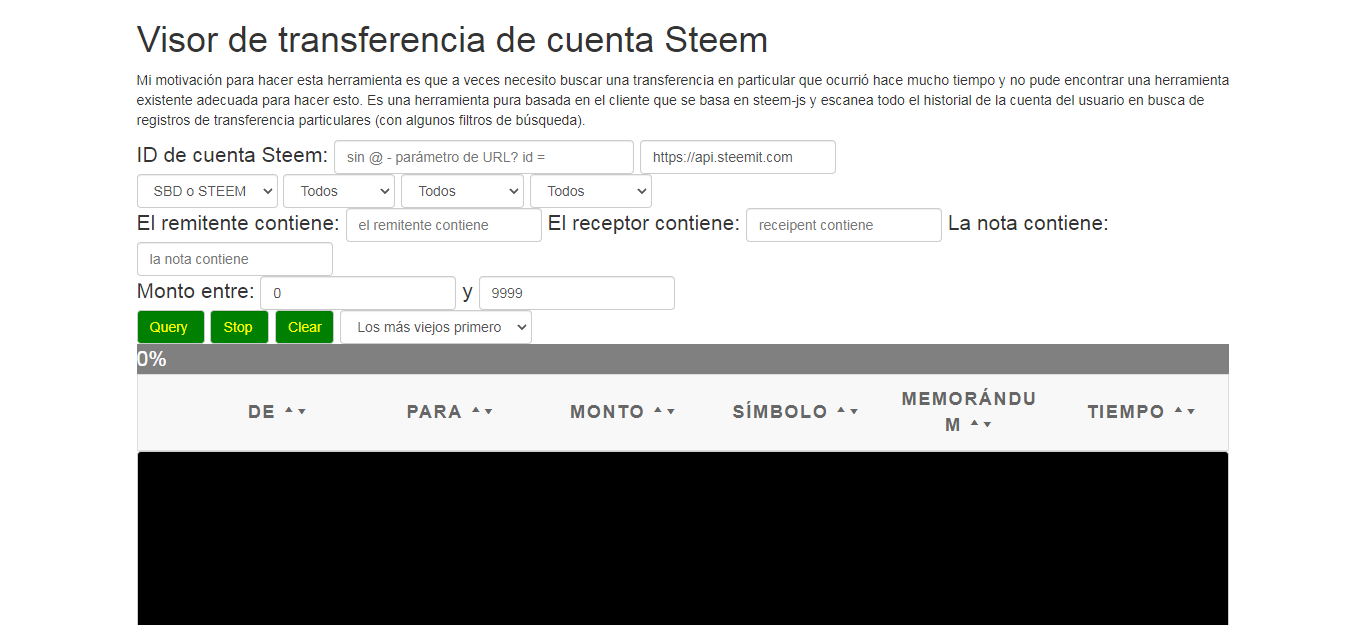Click the 0% progress bar
Viewport: 1366px width, 625px height.
[683, 359]
